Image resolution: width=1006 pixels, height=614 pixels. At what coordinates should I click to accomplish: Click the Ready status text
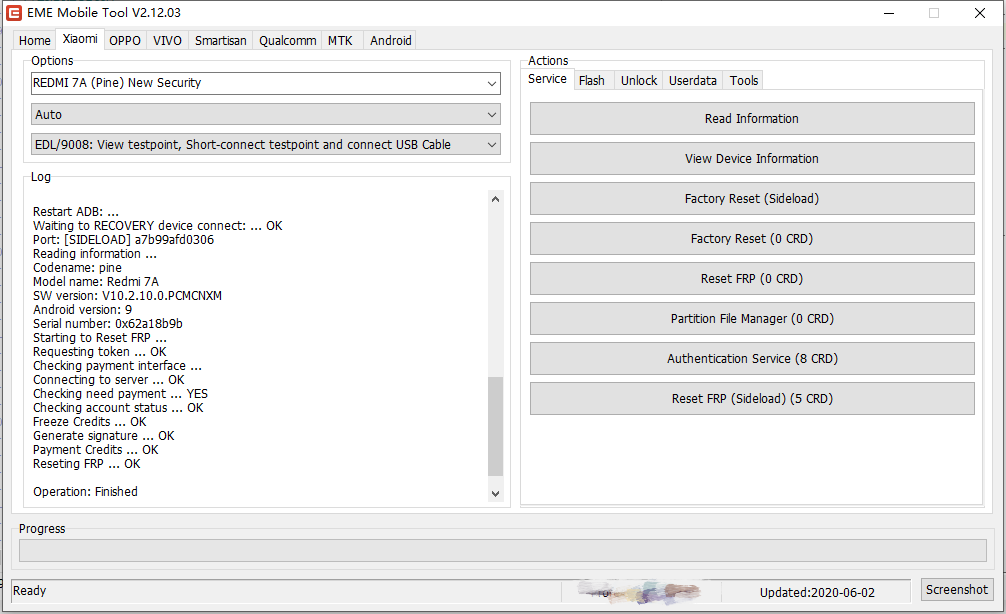30,591
